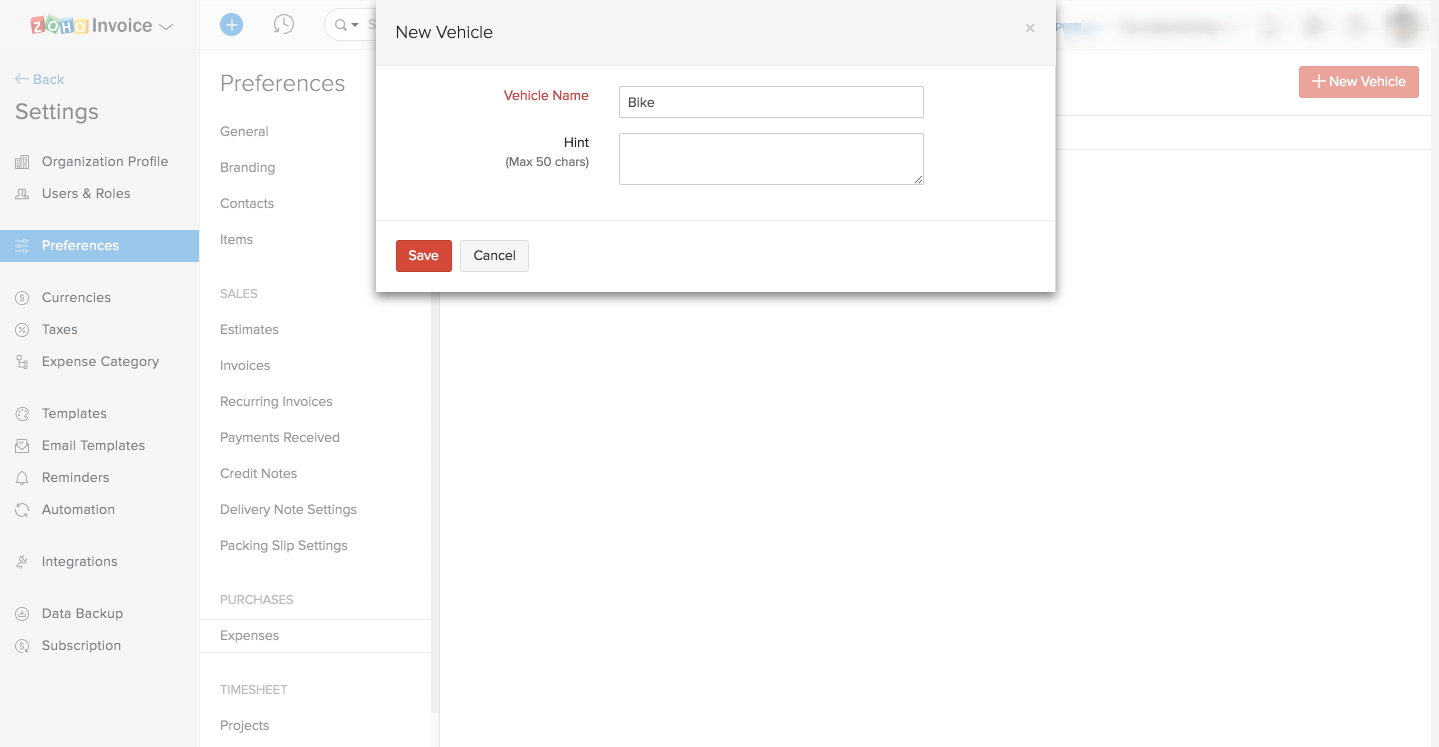Click the Organization Profile building icon
The image size is (1439, 747).
22,162
